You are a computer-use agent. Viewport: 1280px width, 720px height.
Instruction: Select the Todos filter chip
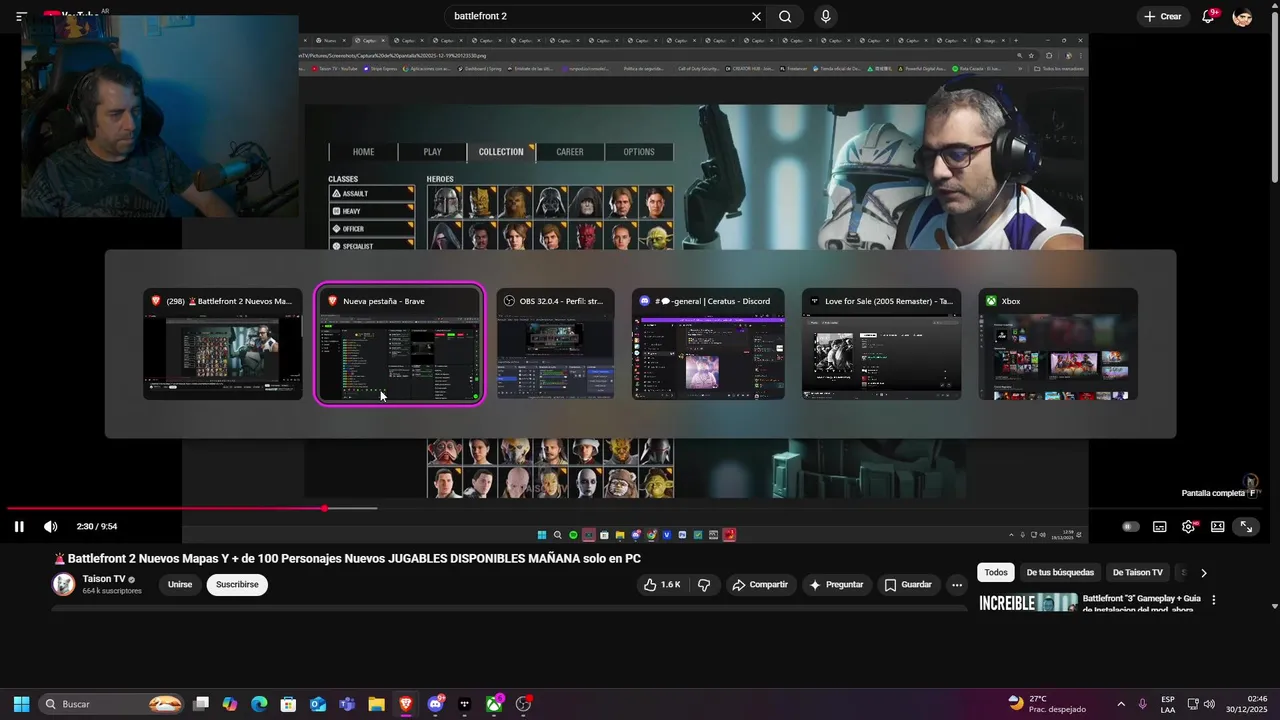point(996,573)
